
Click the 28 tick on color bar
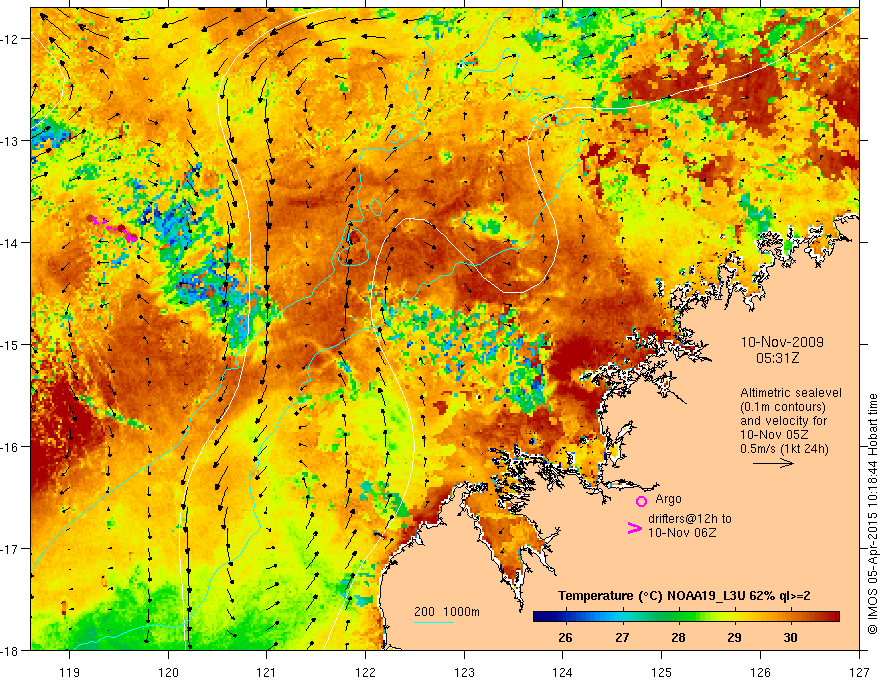[678, 637]
